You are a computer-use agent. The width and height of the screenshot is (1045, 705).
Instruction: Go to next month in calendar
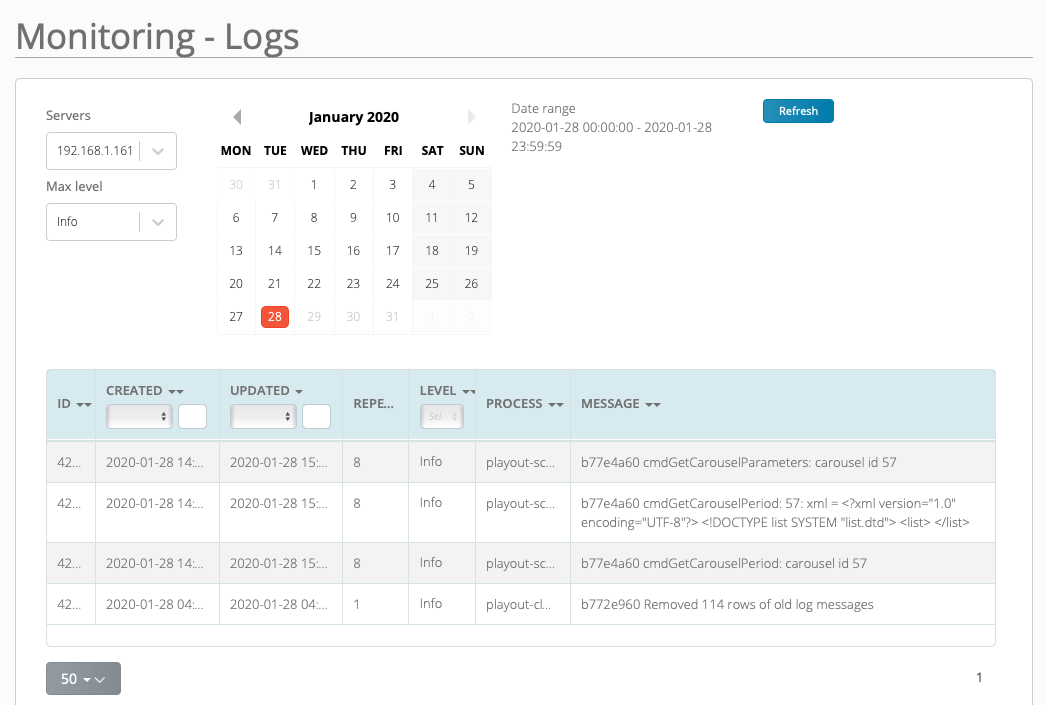[471, 117]
